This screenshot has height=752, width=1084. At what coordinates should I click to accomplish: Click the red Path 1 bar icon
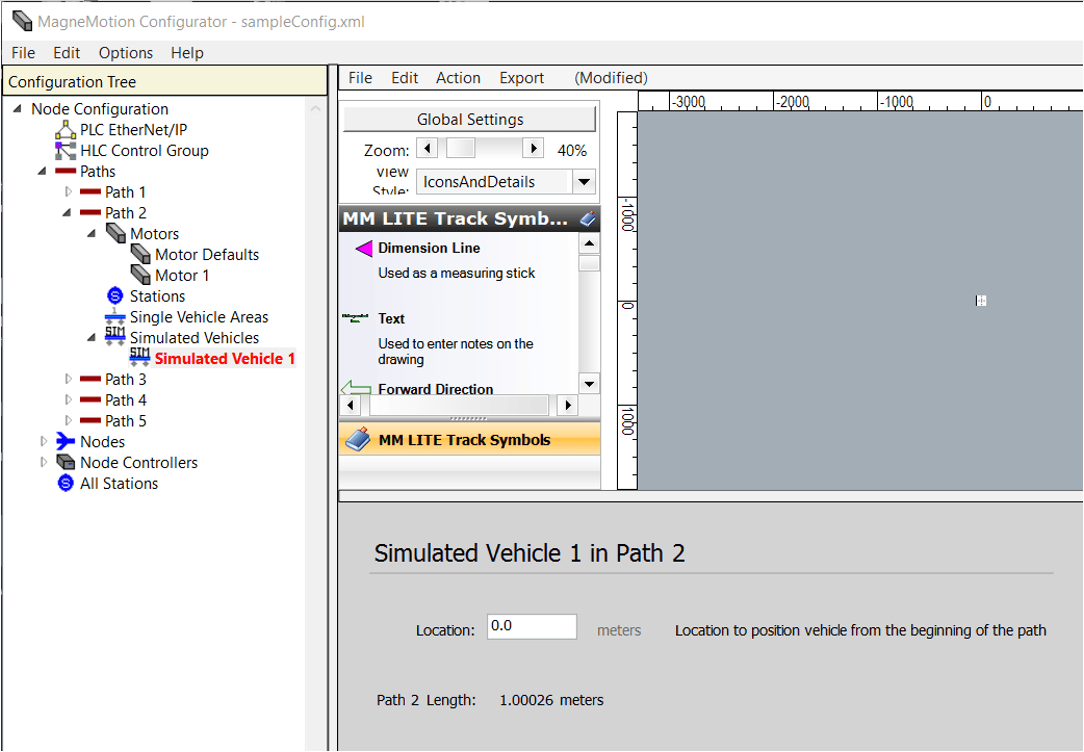pos(90,192)
